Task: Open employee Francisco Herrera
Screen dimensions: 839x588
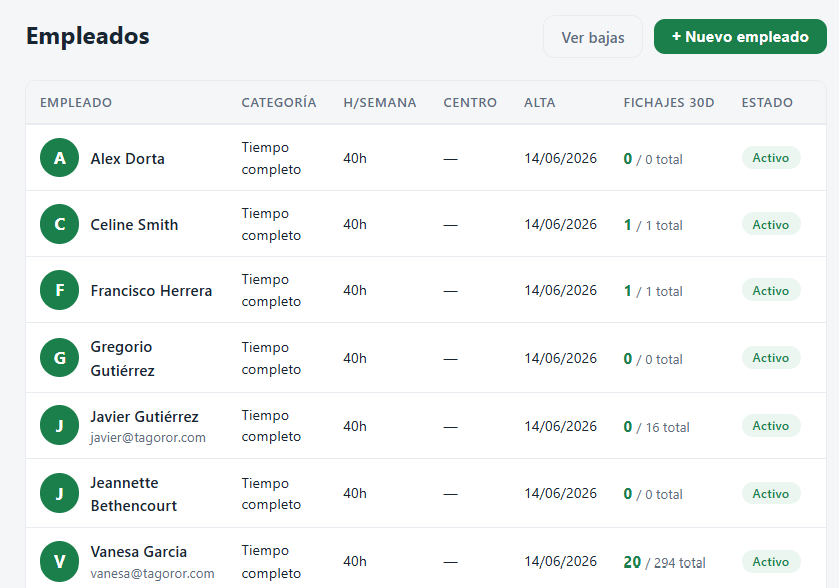Action: [x=151, y=291]
